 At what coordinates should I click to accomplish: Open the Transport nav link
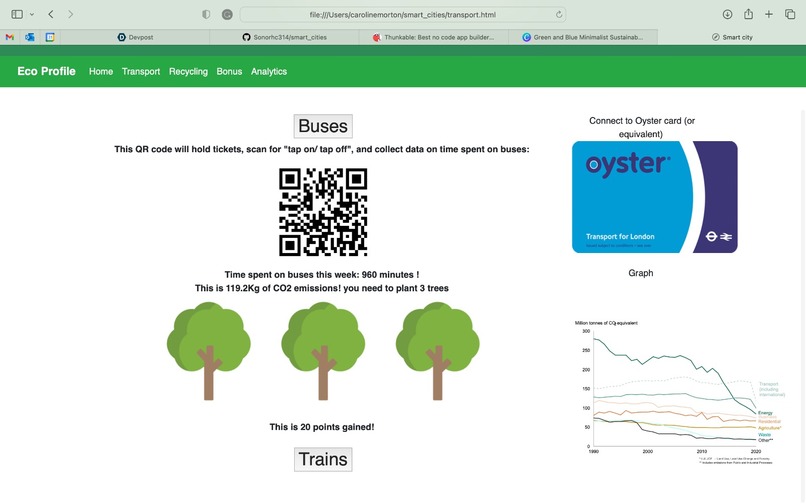click(141, 71)
